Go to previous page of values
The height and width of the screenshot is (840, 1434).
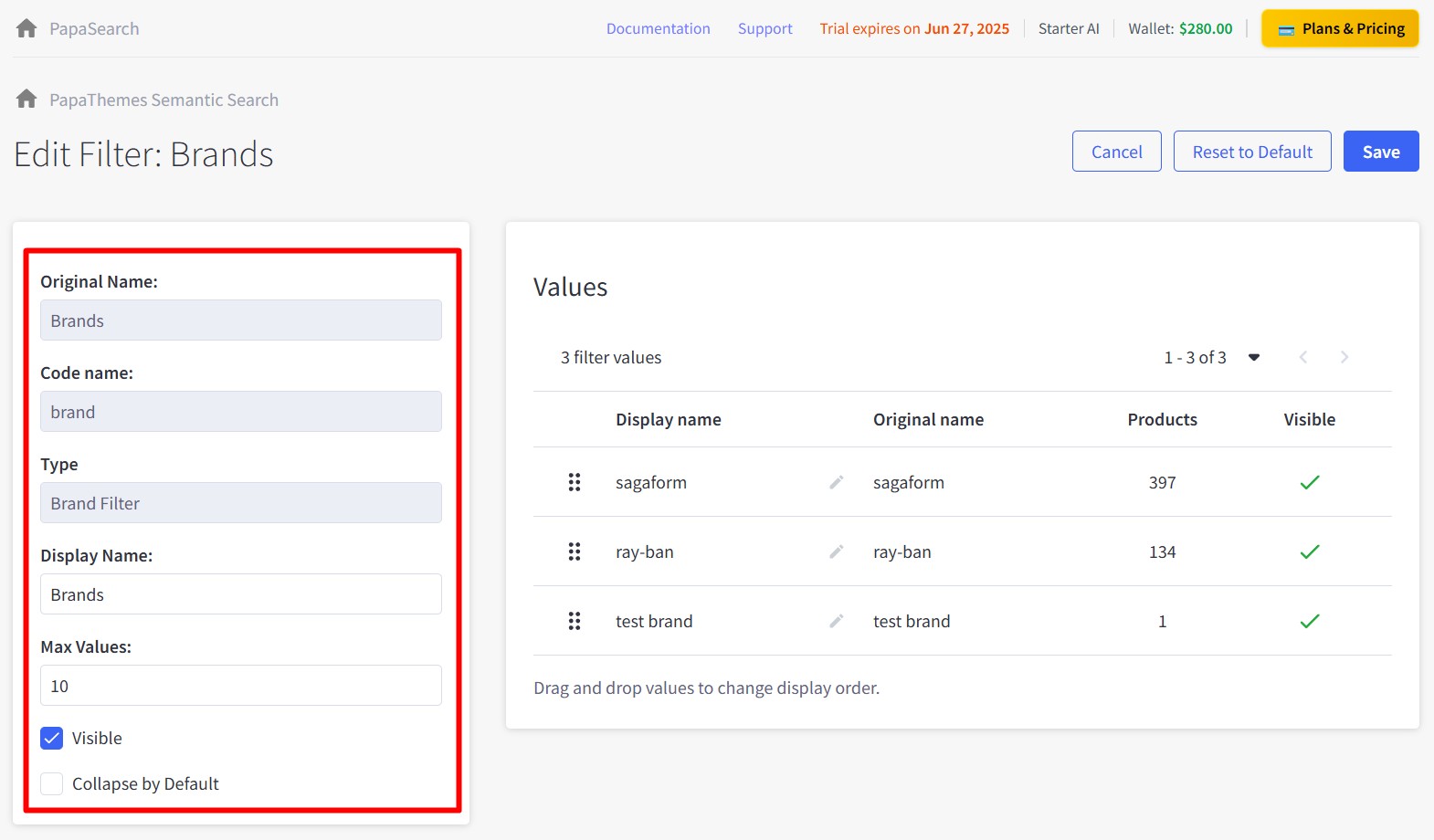click(x=1303, y=357)
